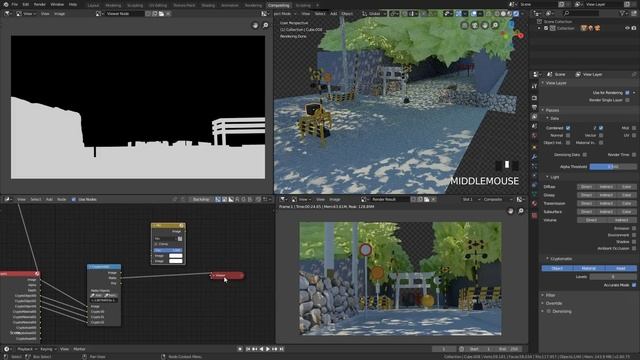Screen dimensions: 640x360
Task: Switch to the Rendering workspace tab
Action: click(253, 6)
